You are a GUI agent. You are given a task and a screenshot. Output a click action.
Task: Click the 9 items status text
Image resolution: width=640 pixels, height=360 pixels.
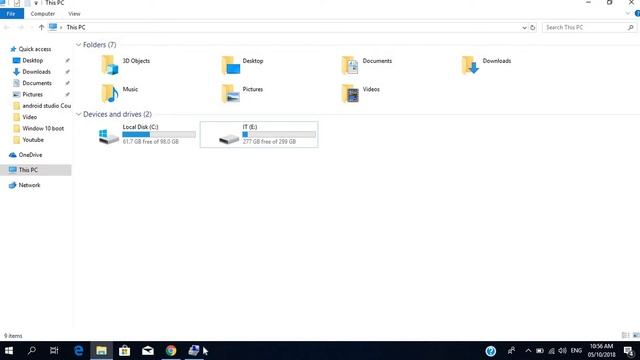(13, 336)
